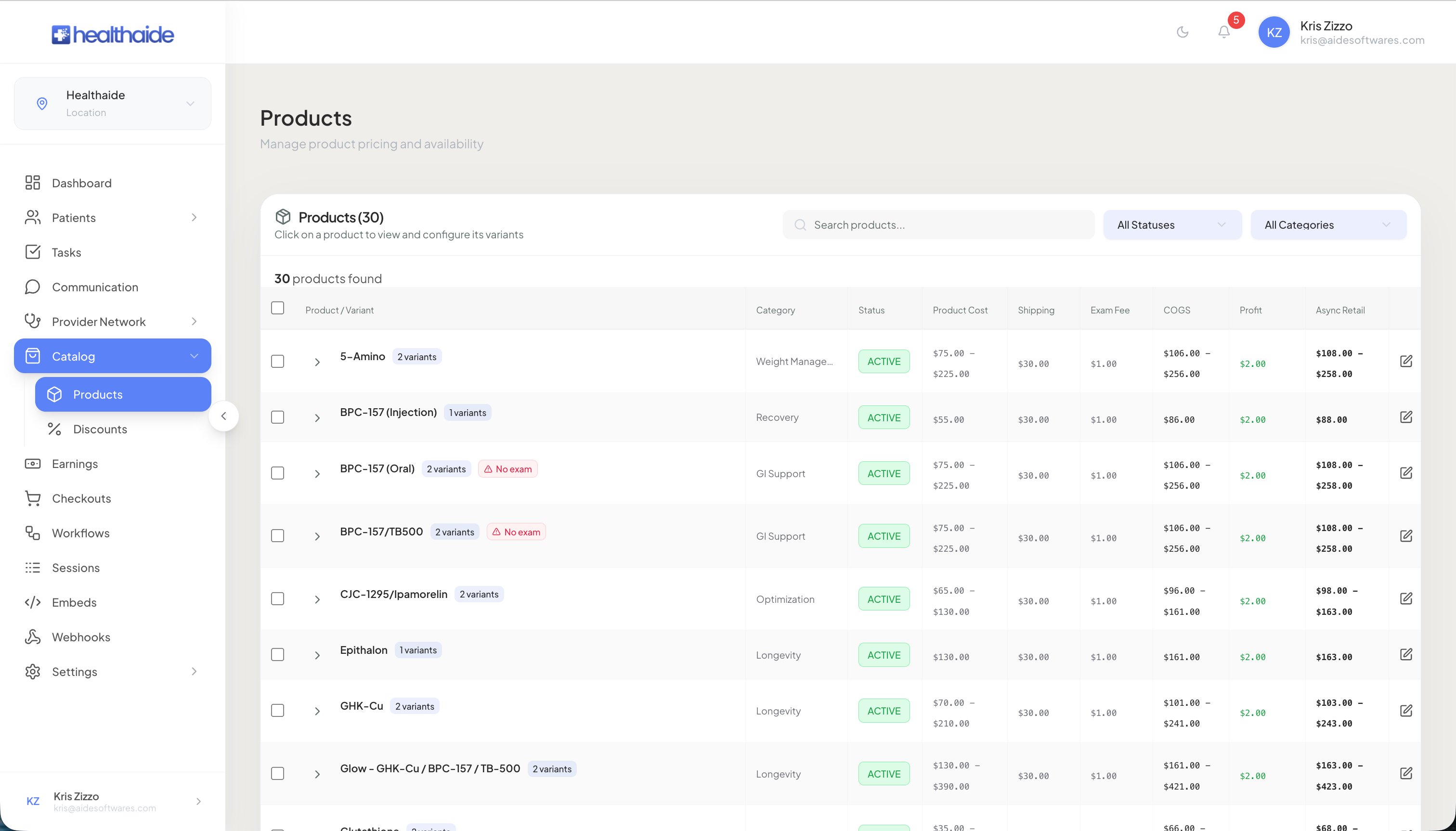Select all products with the header checkbox

click(277, 308)
